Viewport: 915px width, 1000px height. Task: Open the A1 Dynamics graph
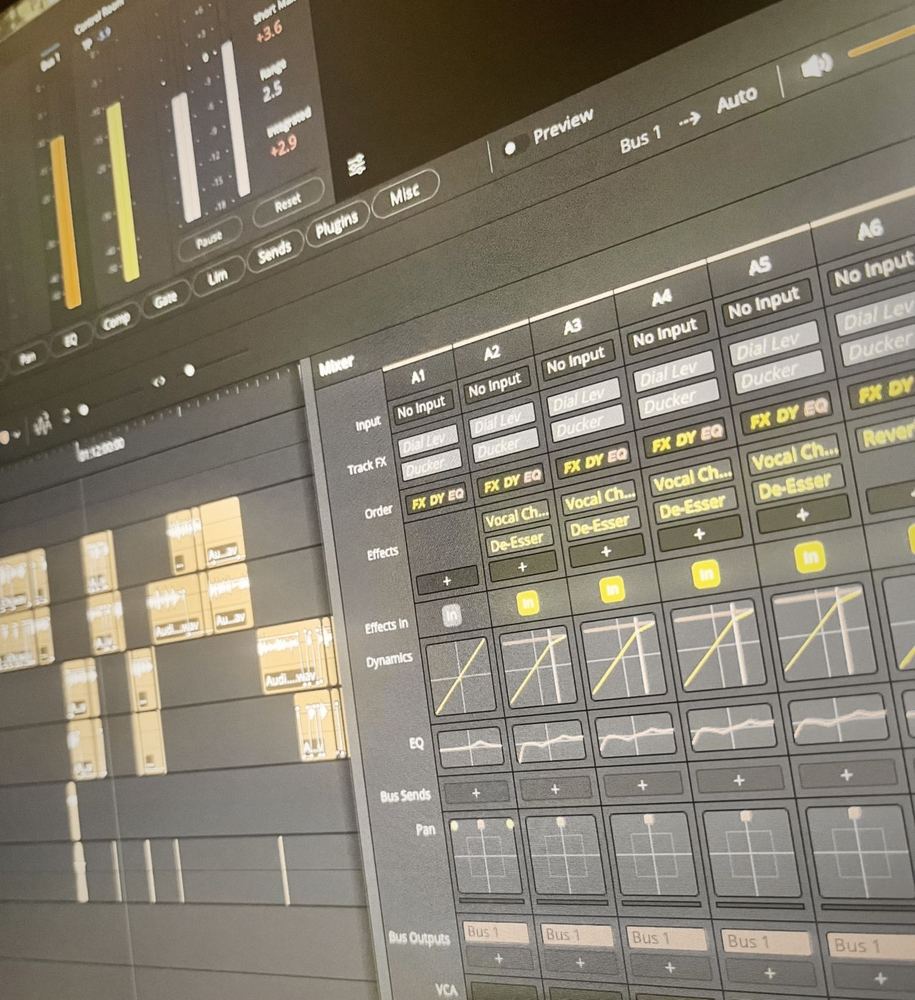click(460, 675)
